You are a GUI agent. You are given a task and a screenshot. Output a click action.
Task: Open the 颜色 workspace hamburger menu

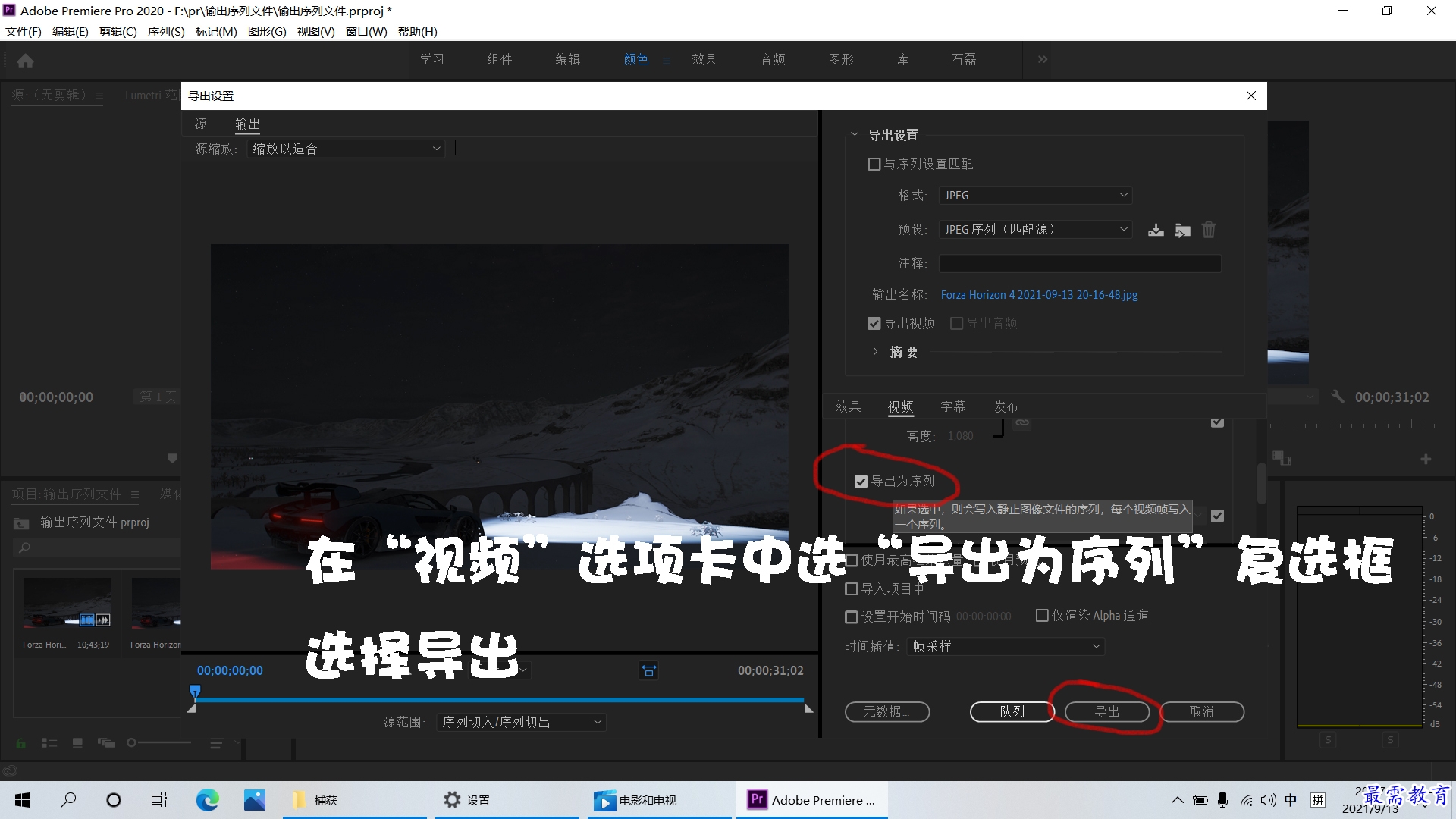pos(667,61)
